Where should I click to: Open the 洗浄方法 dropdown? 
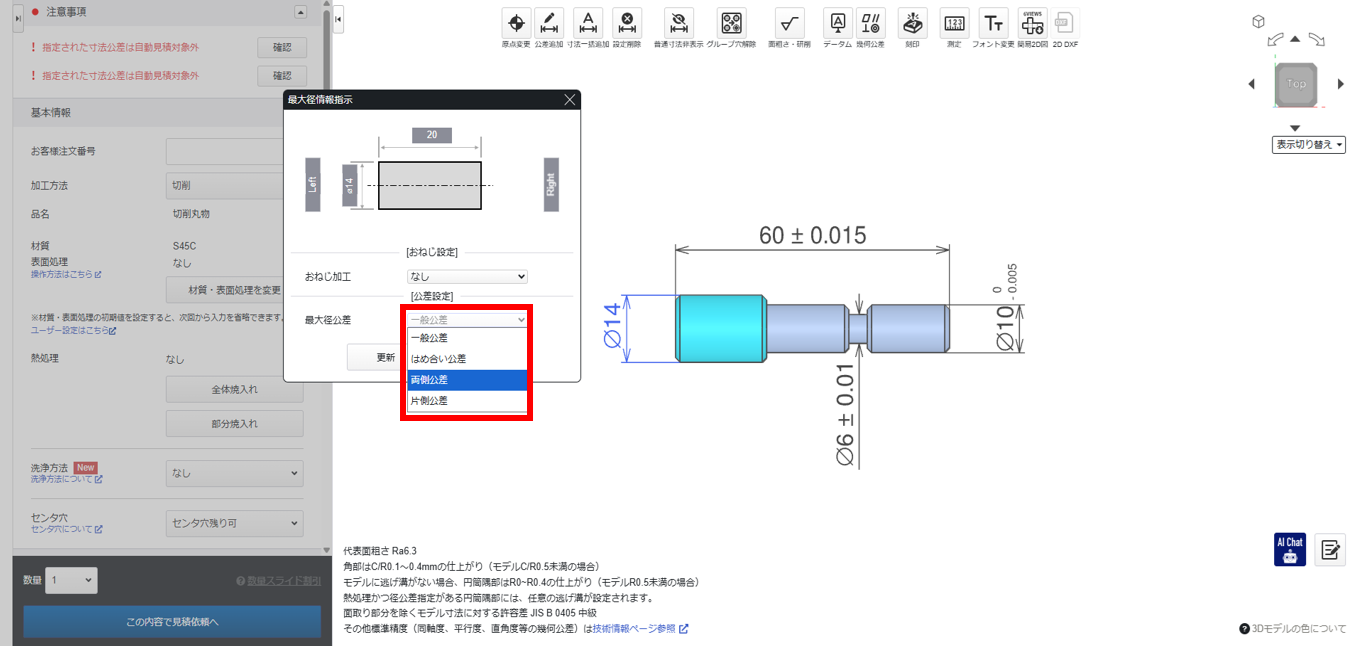234,473
